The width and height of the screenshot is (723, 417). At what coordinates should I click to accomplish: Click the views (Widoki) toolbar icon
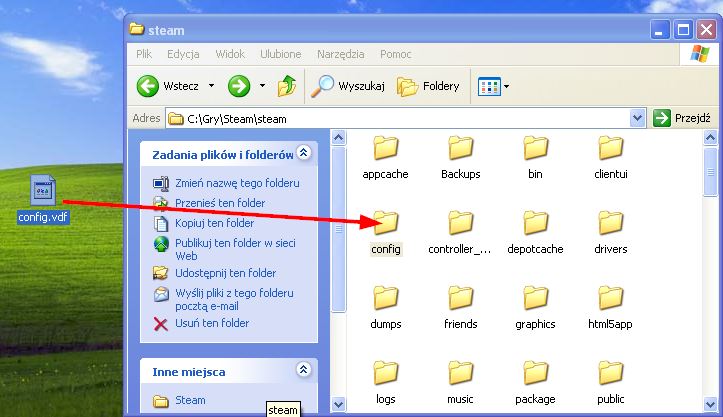coord(489,86)
